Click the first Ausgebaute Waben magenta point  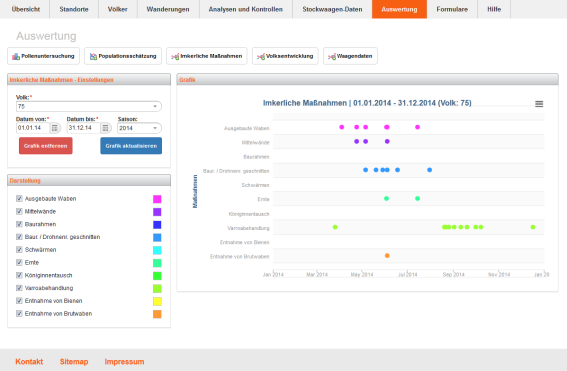(342, 127)
